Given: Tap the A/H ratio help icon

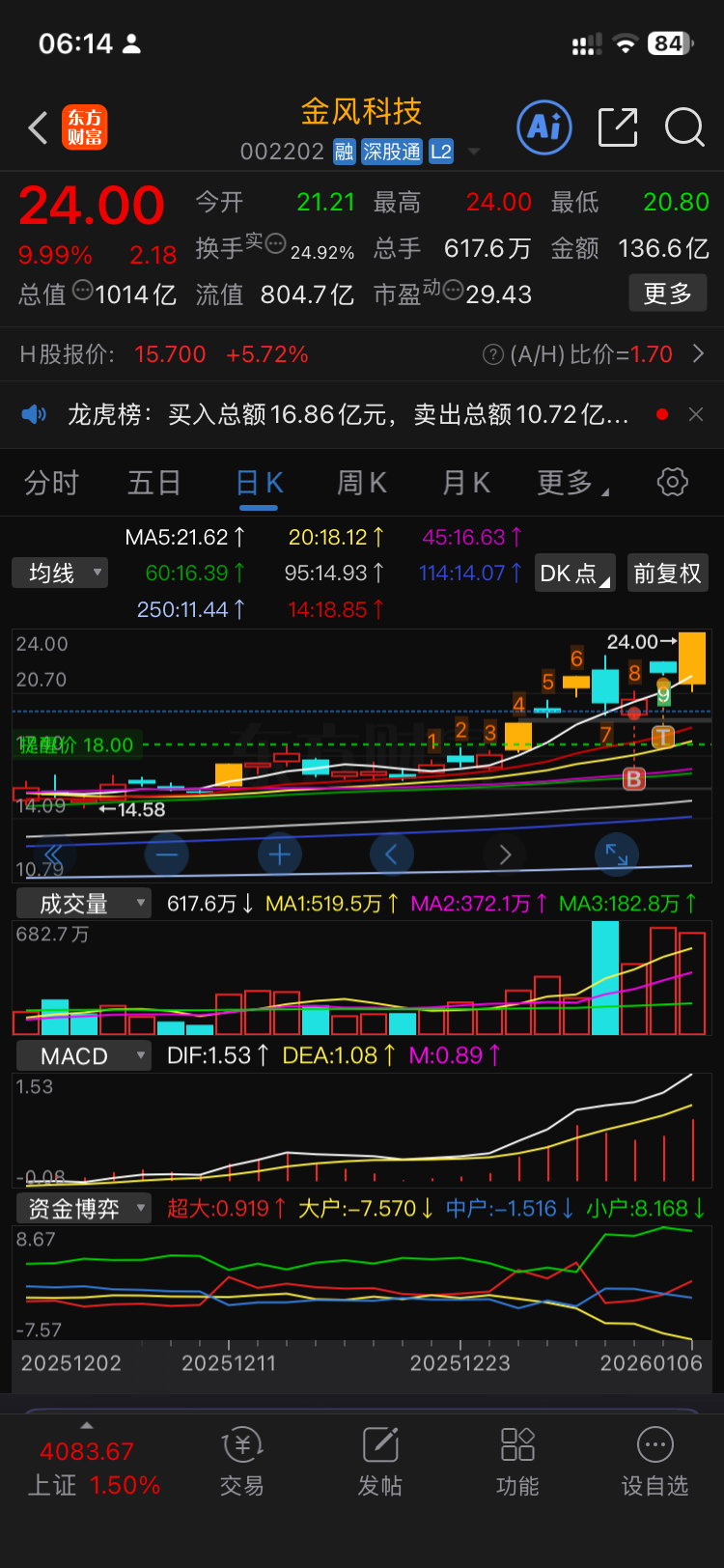Looking at the screenshot, I should pos(492,354).
